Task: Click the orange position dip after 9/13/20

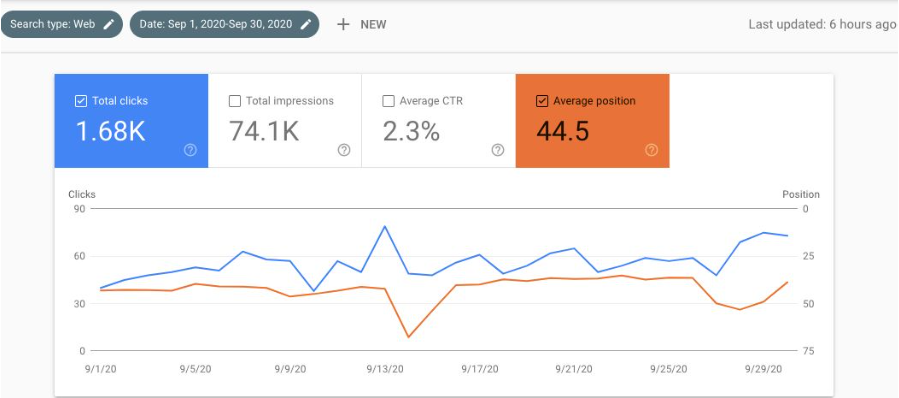Action: click(408, 337)
